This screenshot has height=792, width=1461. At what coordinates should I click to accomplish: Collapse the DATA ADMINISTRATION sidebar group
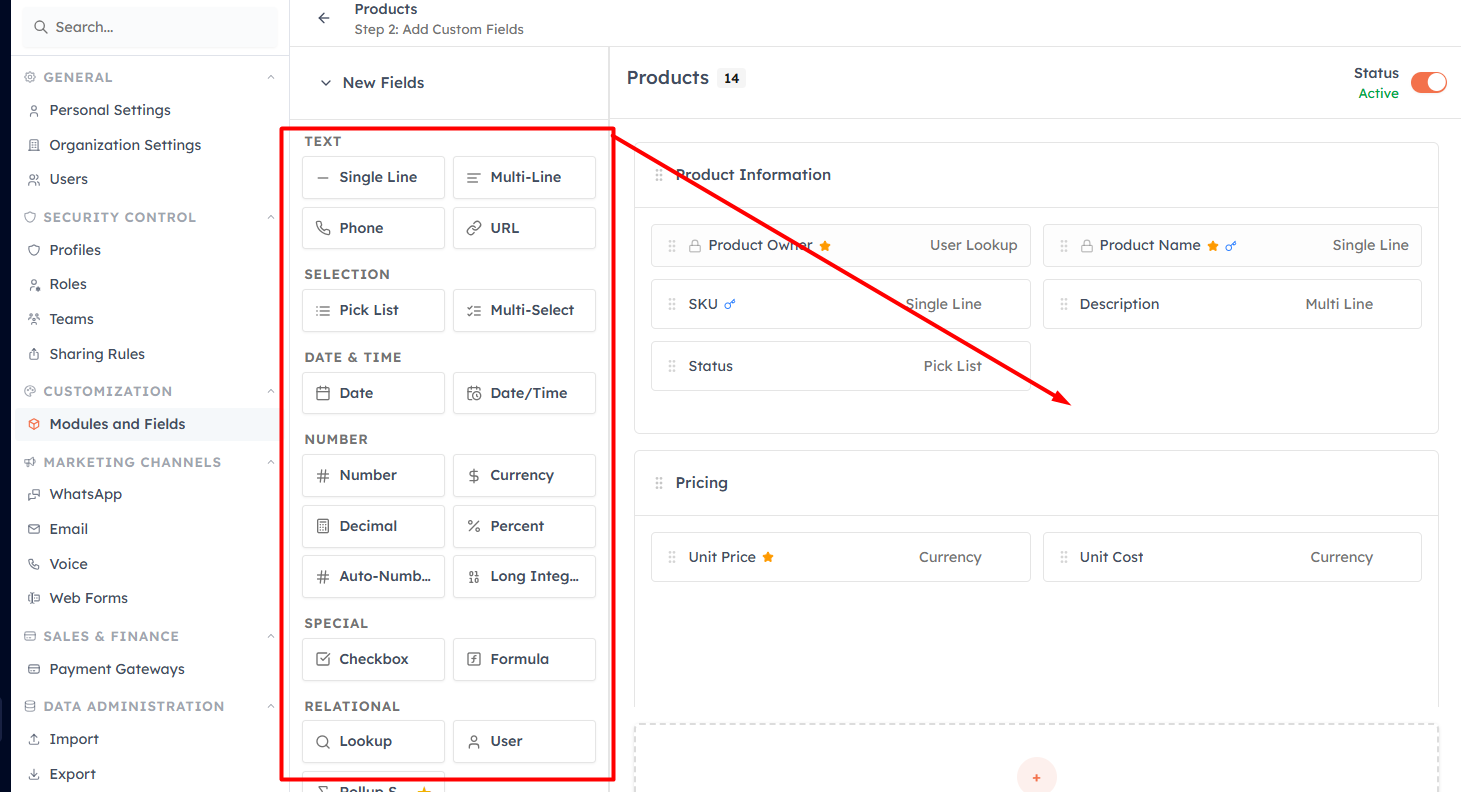click(270, 706)
